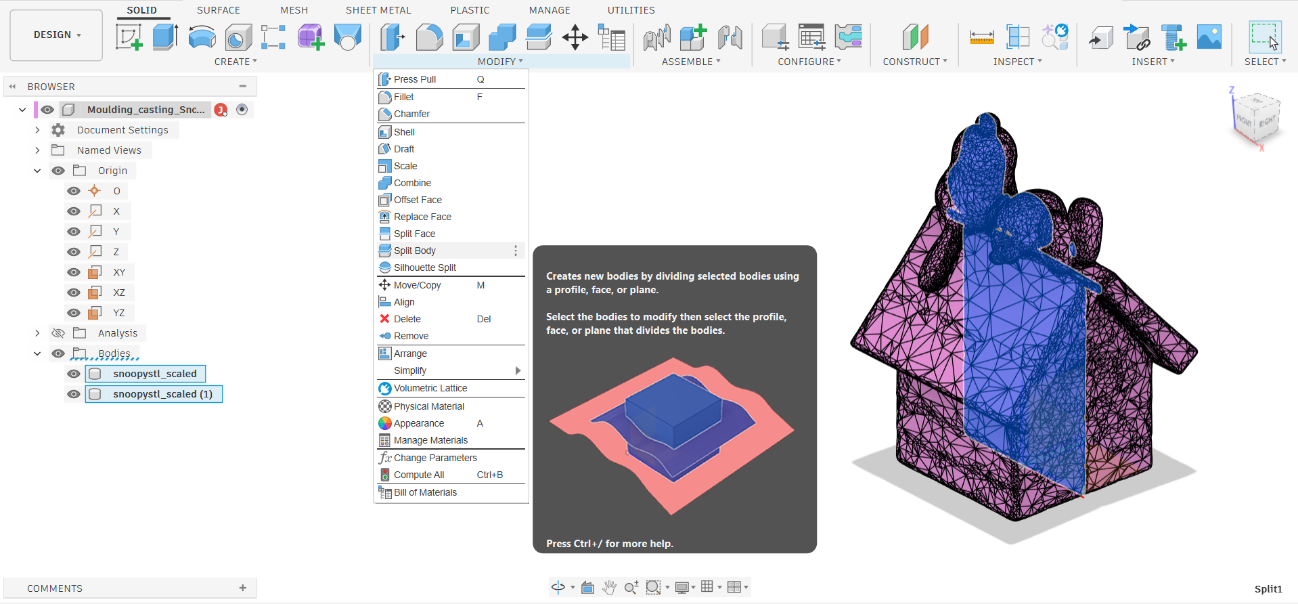Open the CREATE panel dropdown
The height and width of the screenshot is (604, 1298).
click(x=236, y=61)
